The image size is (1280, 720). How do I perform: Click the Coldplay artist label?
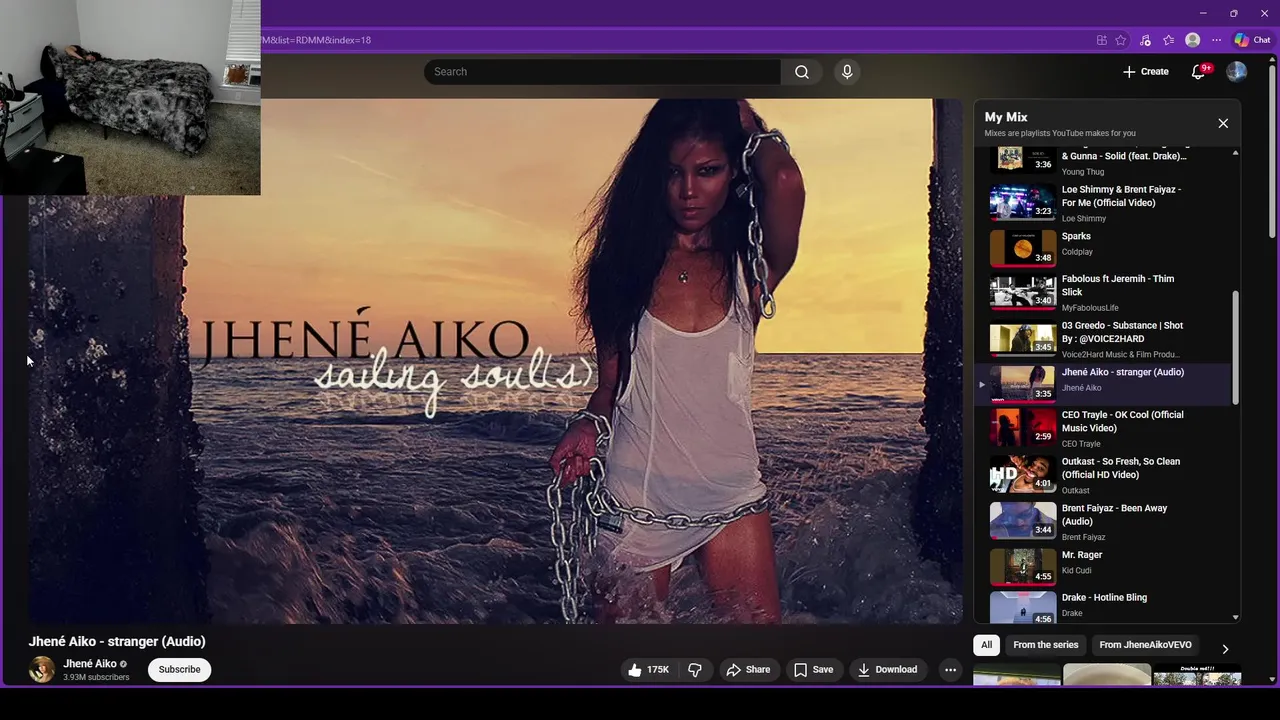point(1077,252)
